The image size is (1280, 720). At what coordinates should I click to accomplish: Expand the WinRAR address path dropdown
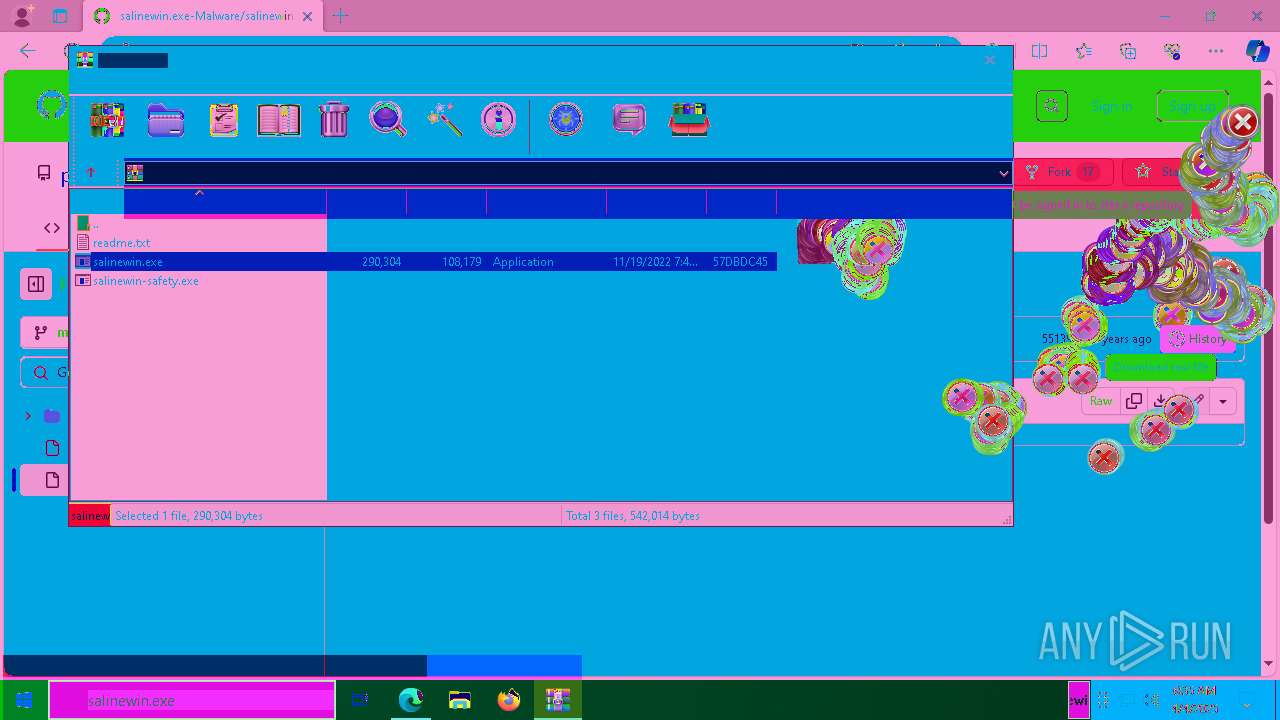1003,173
